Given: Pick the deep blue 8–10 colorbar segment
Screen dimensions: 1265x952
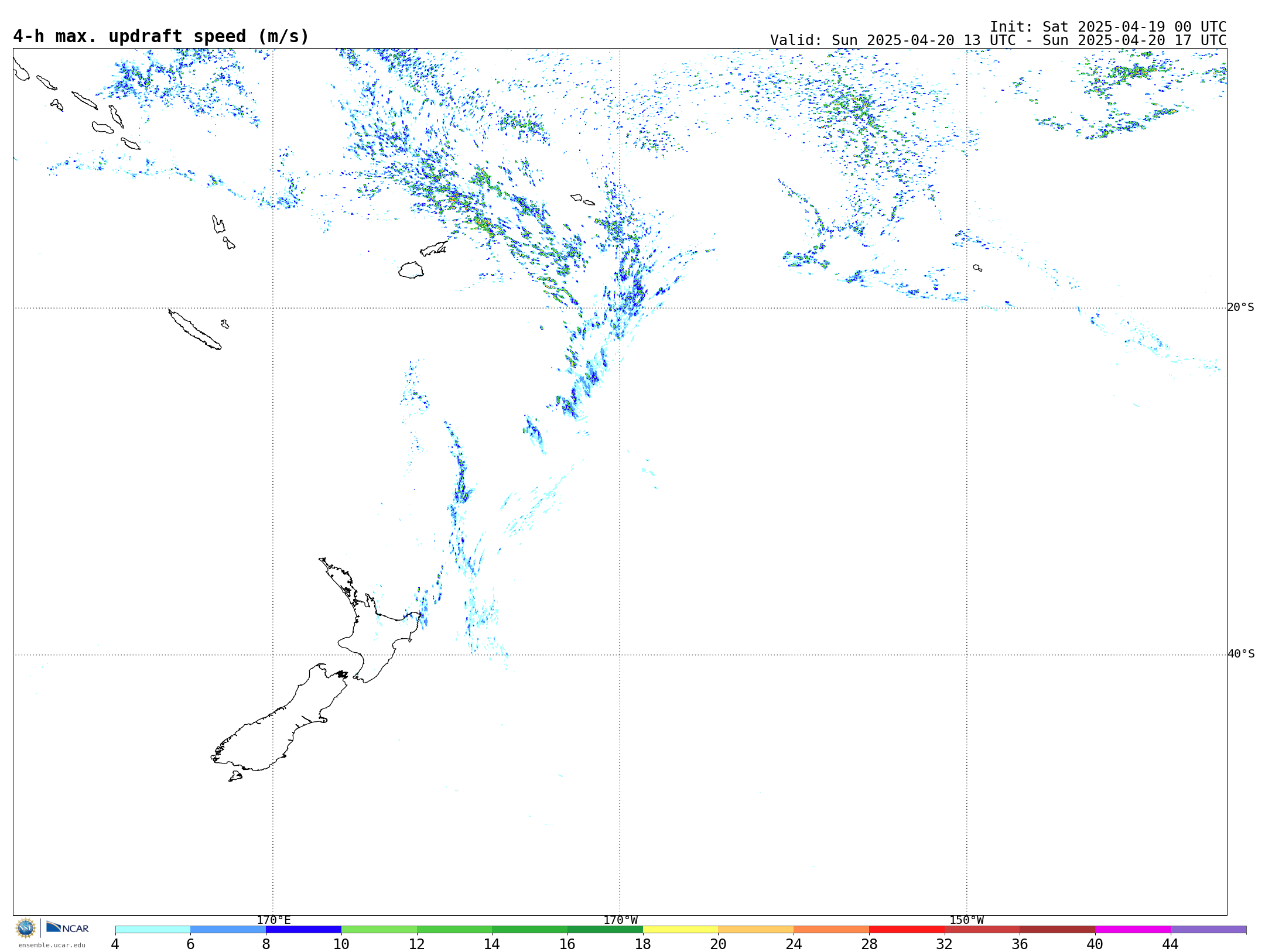Looking at the screenshot, I should click(x=303, y=930).
